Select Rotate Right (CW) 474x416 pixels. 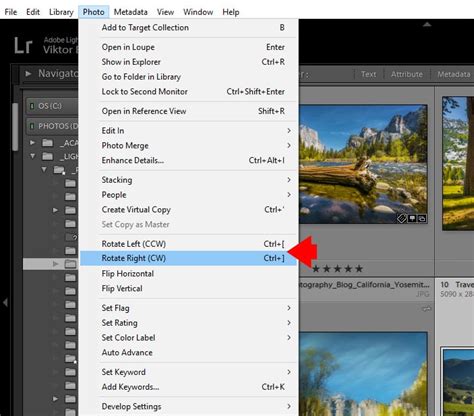tap(188, 258)
